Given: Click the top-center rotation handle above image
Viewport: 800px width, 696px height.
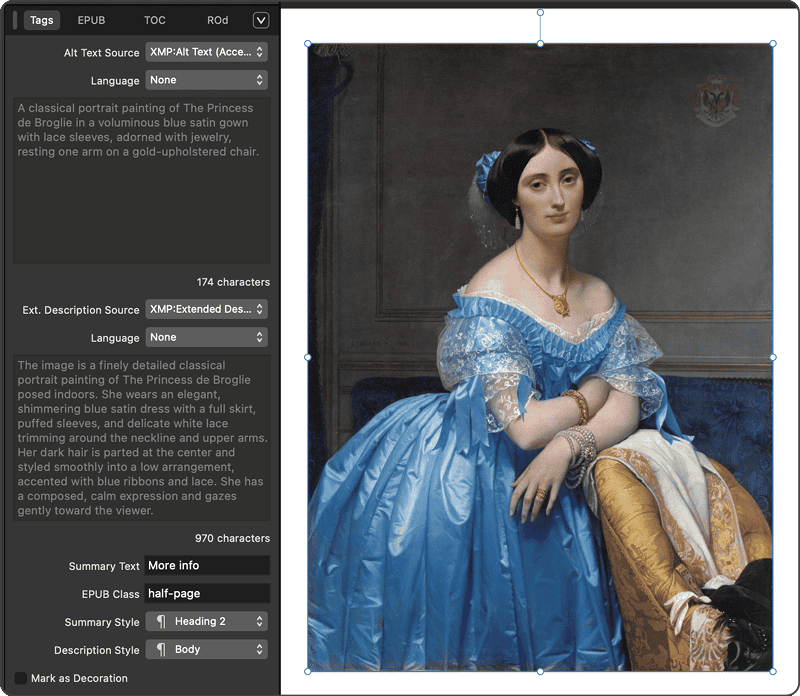Looking at the screenshot, I should click(x=540, y=12).
